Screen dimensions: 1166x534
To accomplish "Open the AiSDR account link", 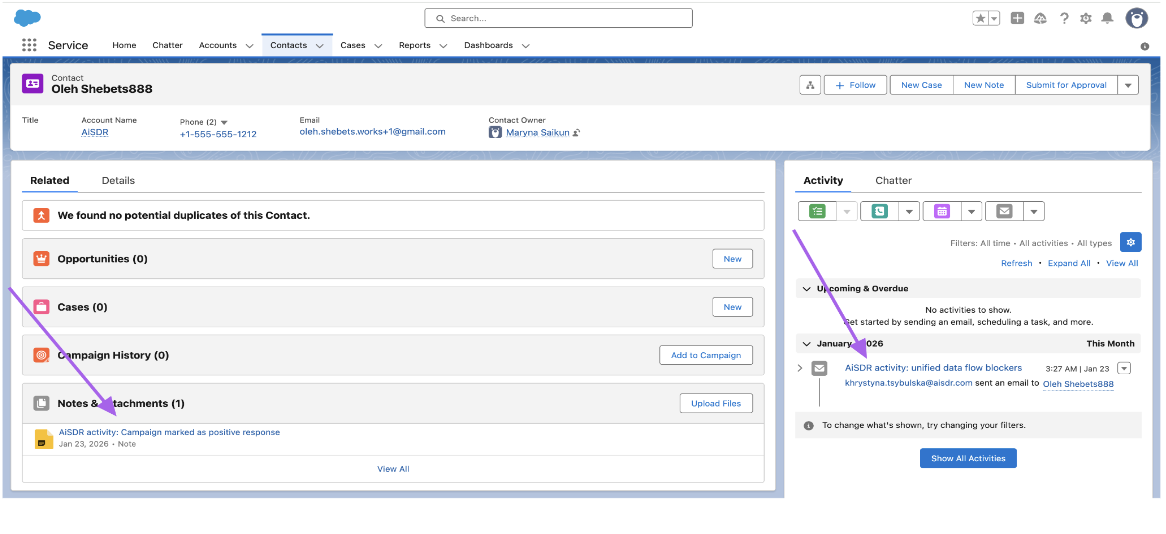I will (95, 132).
